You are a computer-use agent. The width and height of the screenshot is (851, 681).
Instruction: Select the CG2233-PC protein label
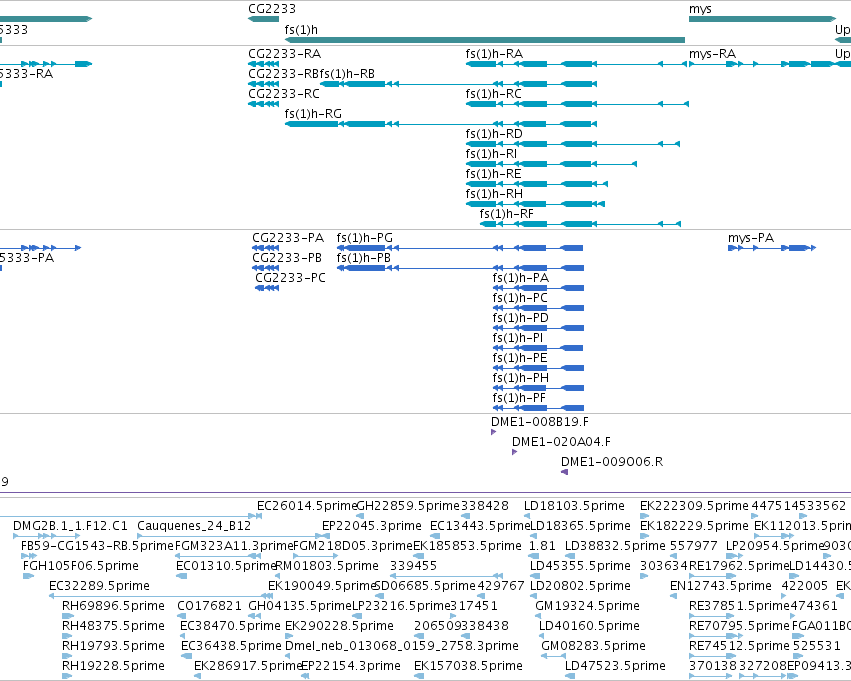pos(290,278)
